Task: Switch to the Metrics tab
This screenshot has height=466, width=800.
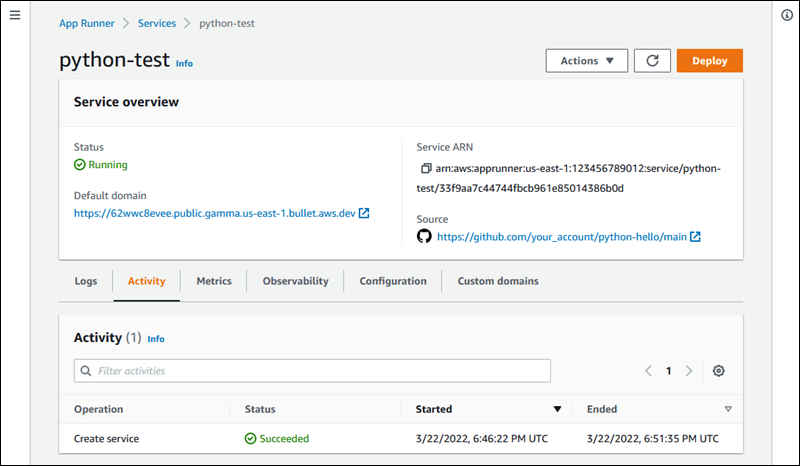Action: click(214, 281)
